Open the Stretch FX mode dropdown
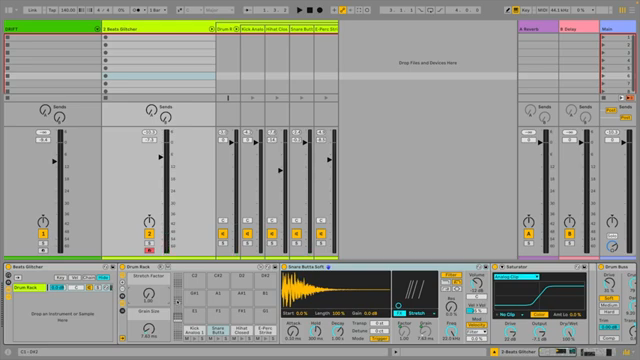The image size is (640, 360). [422, 313]
